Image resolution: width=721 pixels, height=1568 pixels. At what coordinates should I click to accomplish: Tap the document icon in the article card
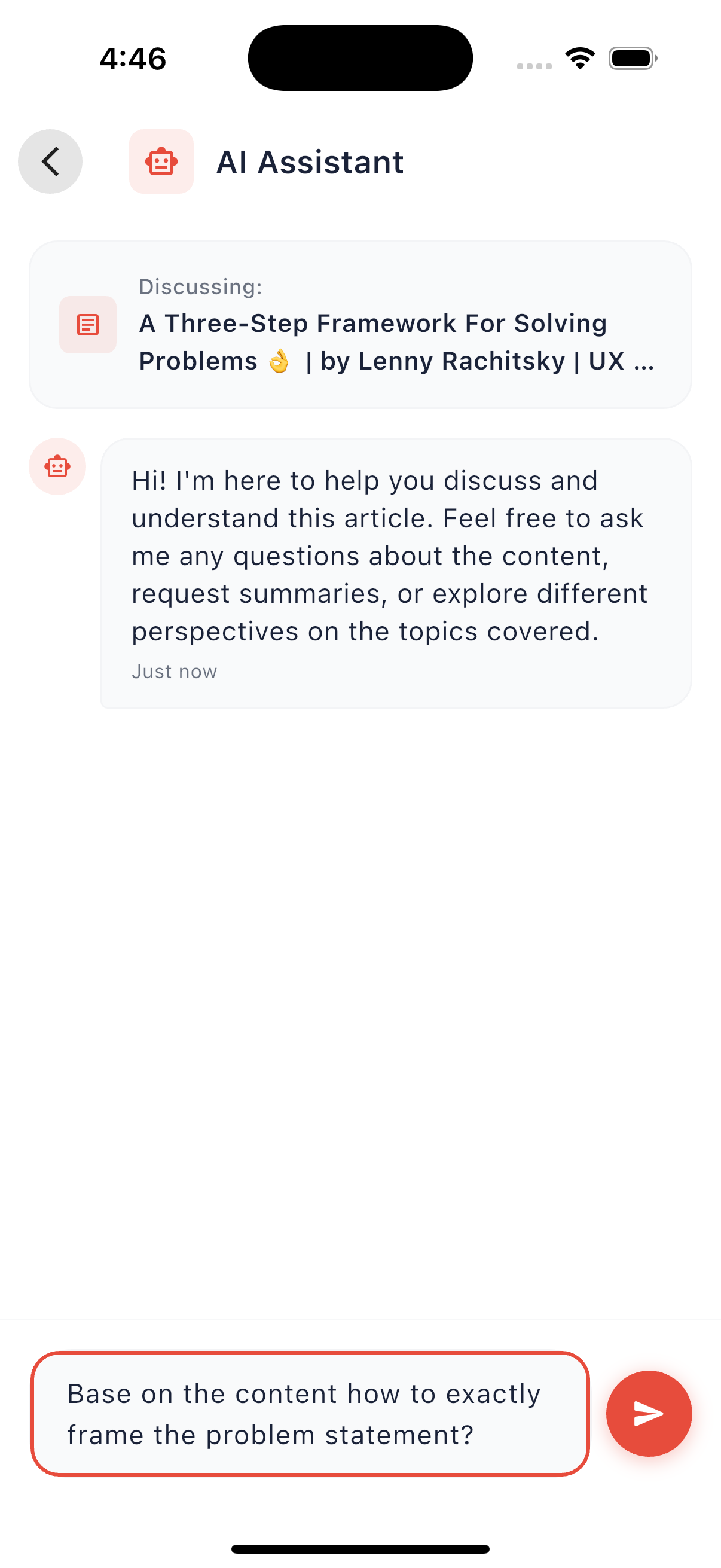click(87, 325)
